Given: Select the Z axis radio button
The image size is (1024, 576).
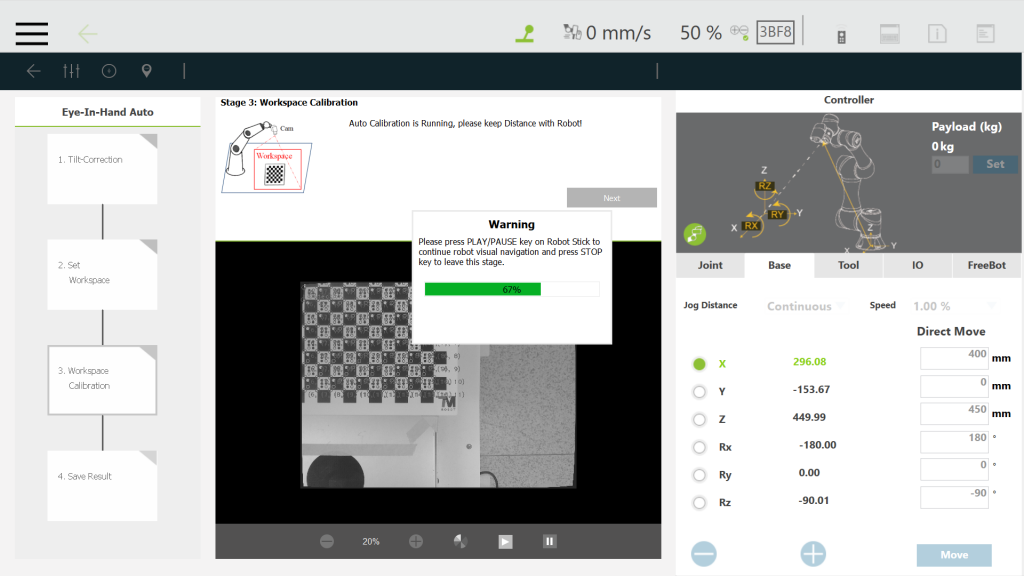Looking at the screenshot, I should click(x=699, y=419).
